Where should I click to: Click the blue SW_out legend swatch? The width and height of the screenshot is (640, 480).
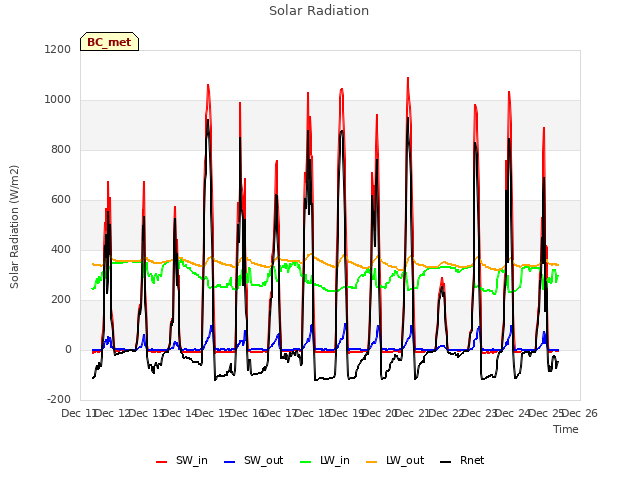[230, 462]
